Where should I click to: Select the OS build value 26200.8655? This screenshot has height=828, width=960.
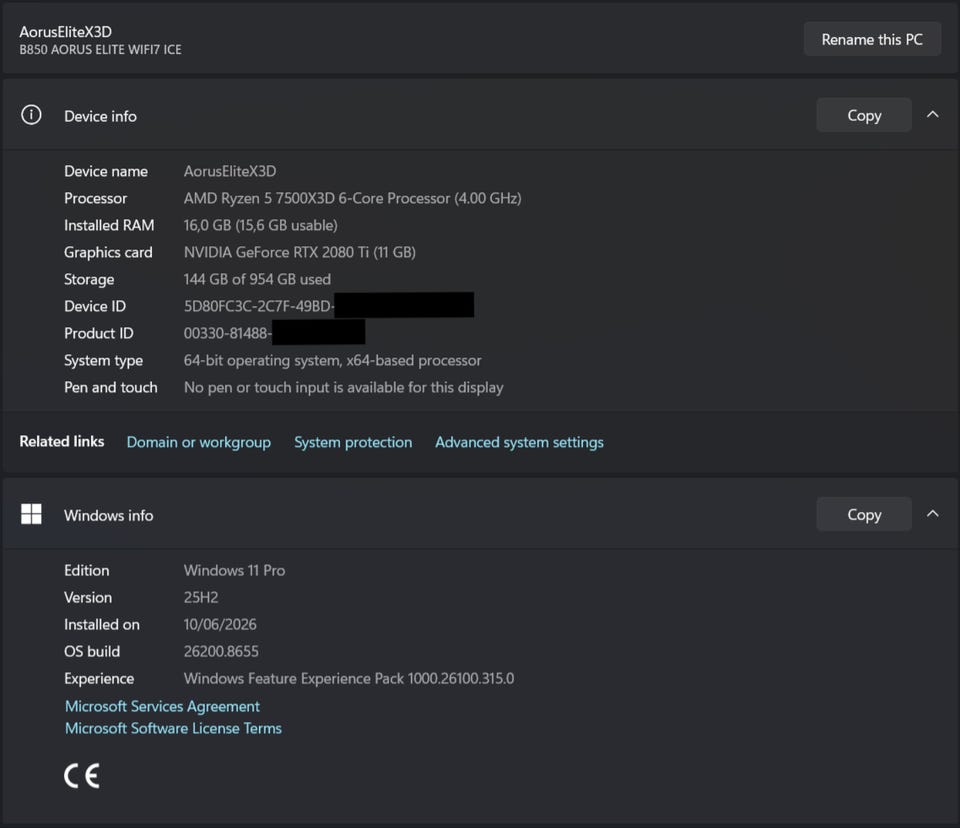[221, 651]
